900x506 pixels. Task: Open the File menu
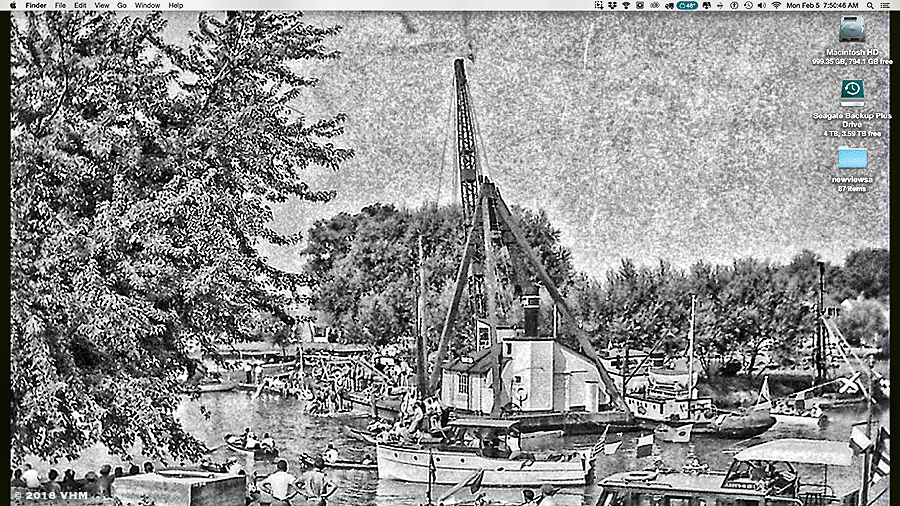click(x=60, y=5)
